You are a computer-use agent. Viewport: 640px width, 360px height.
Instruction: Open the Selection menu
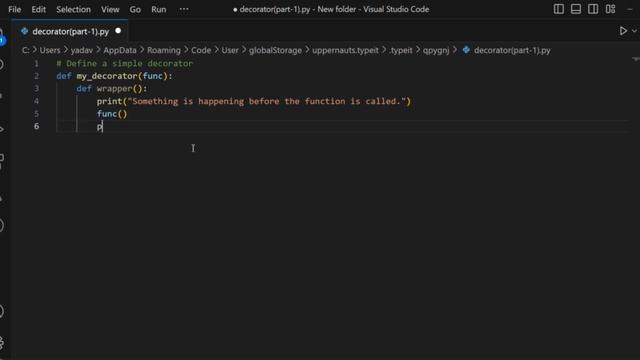click(73, 9)
